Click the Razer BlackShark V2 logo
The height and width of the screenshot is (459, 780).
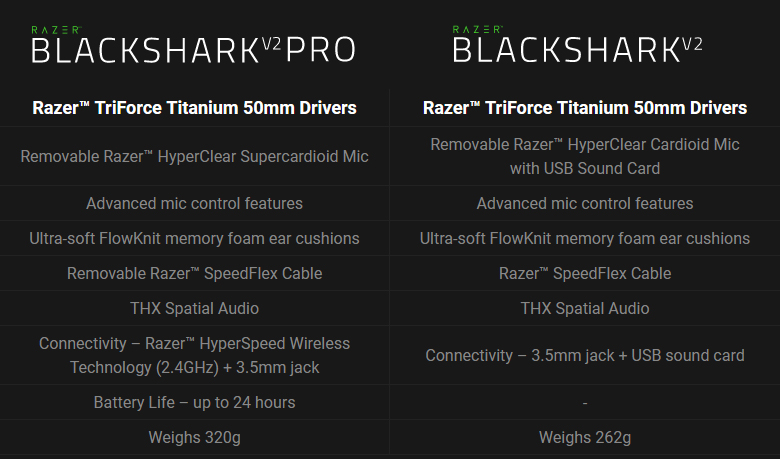[577, 45]
